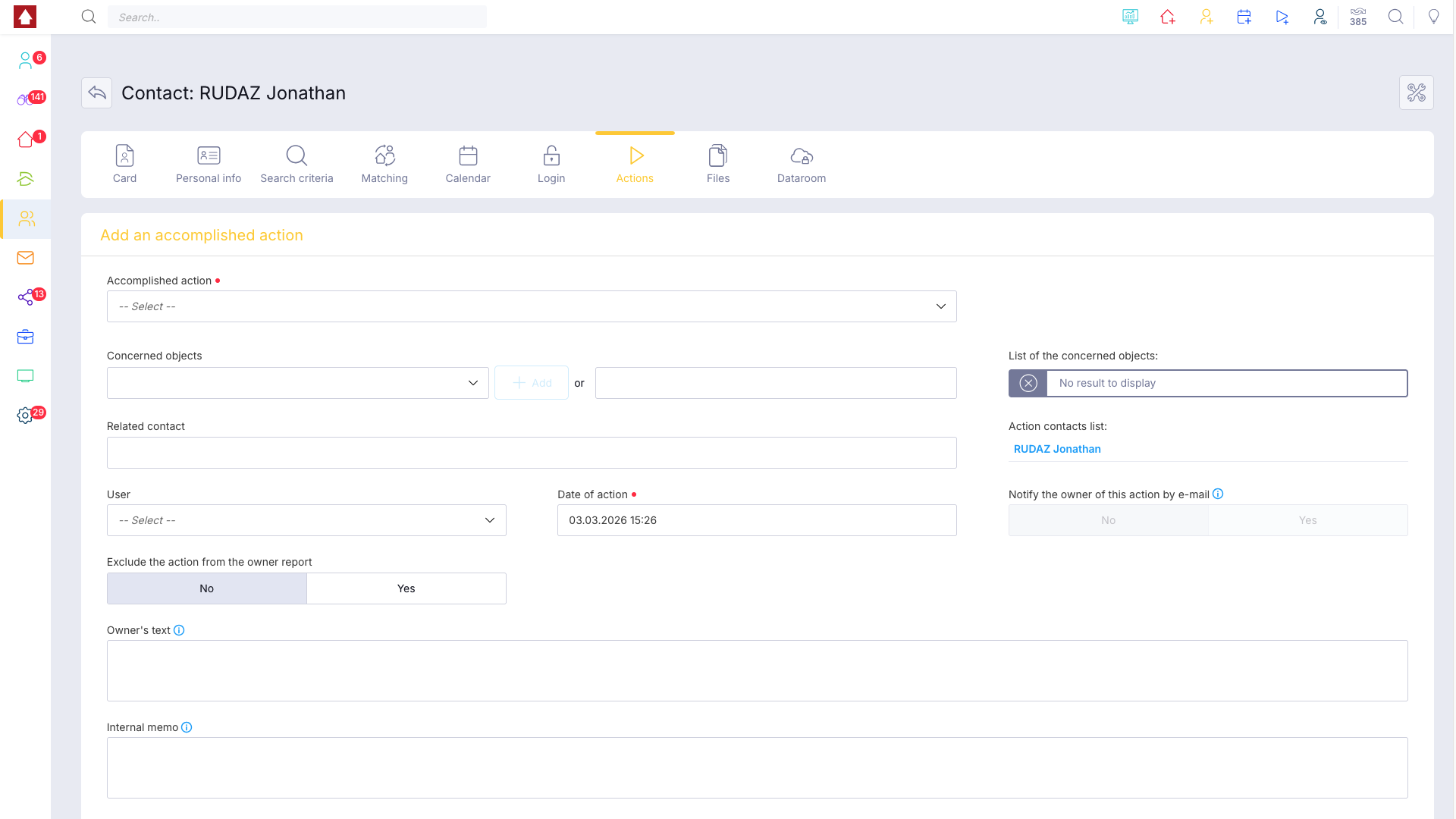1456x819 pixels.
Task: Open sidebar user icon with badge 6
Action: (x=26, y=60)
